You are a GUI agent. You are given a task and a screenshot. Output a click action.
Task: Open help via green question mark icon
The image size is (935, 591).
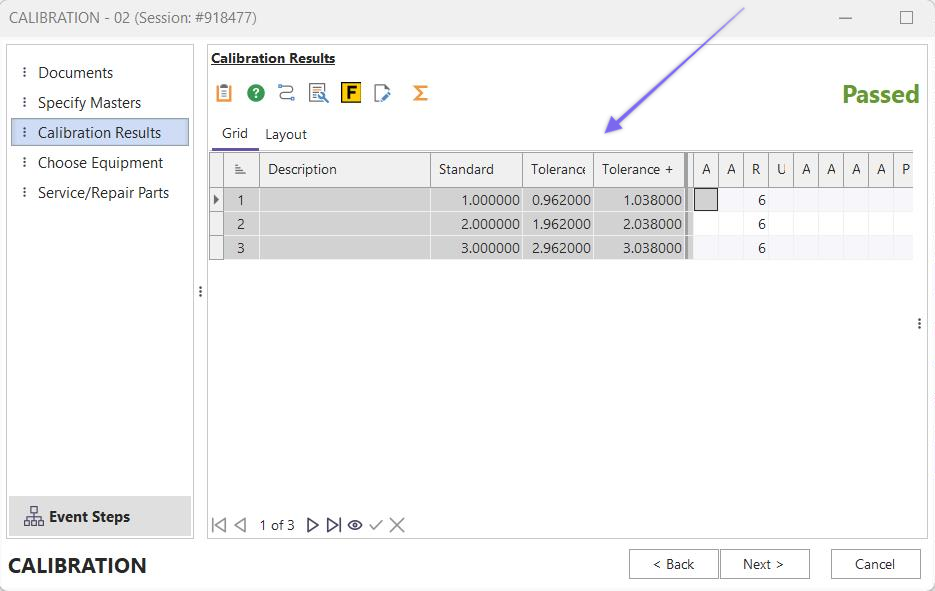(256, 93)
